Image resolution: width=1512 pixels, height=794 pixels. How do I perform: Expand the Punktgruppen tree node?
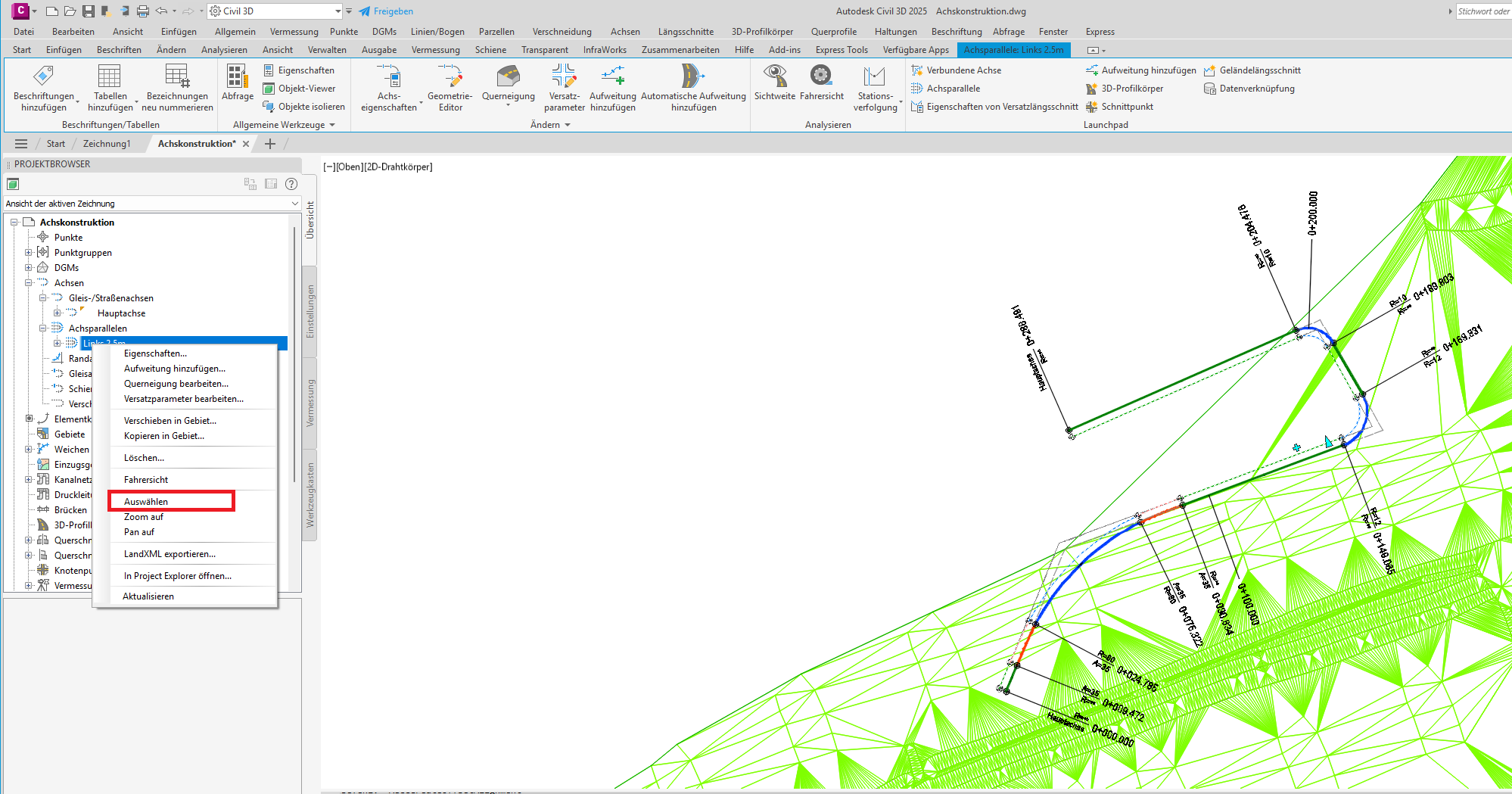click(29, 253)
